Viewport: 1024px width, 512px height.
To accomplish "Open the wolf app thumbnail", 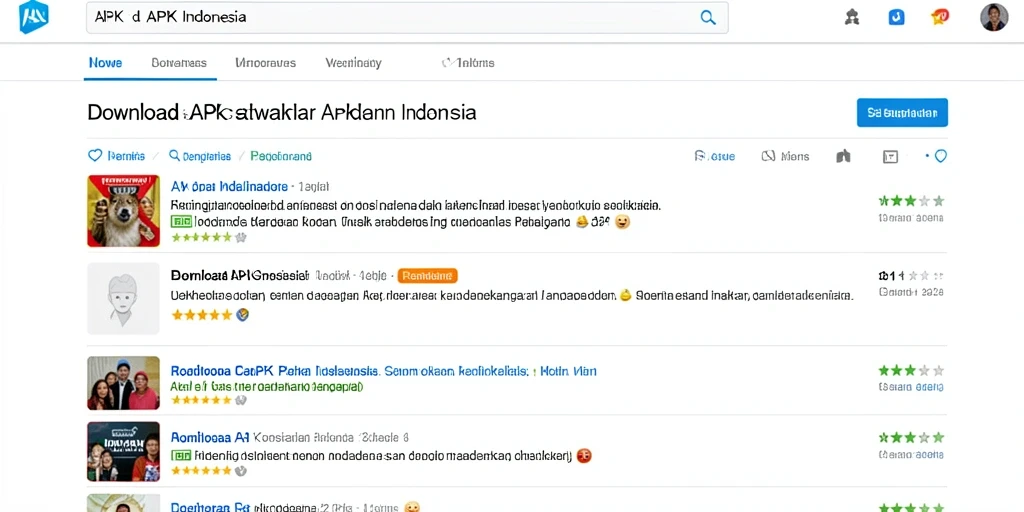I will [x=123, y=210].
